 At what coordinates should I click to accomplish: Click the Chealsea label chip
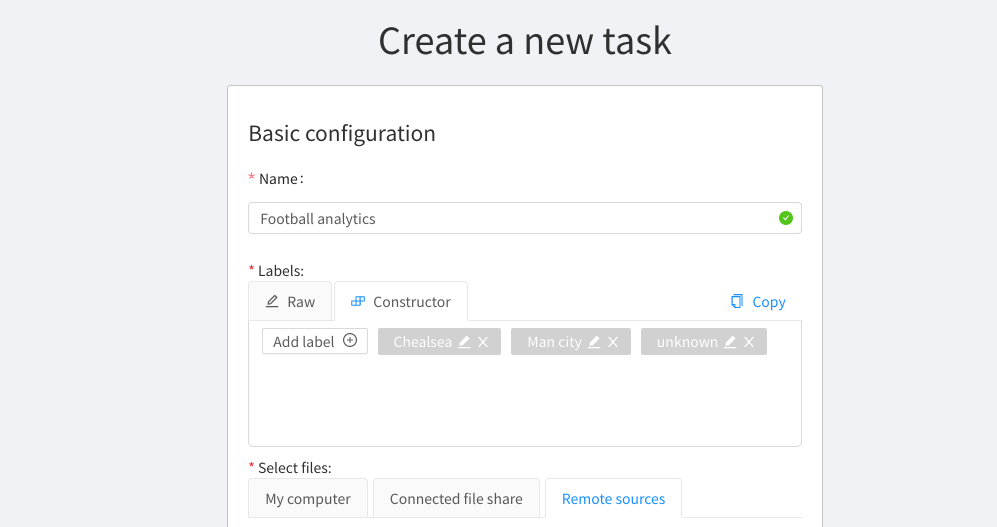(439, 342)
